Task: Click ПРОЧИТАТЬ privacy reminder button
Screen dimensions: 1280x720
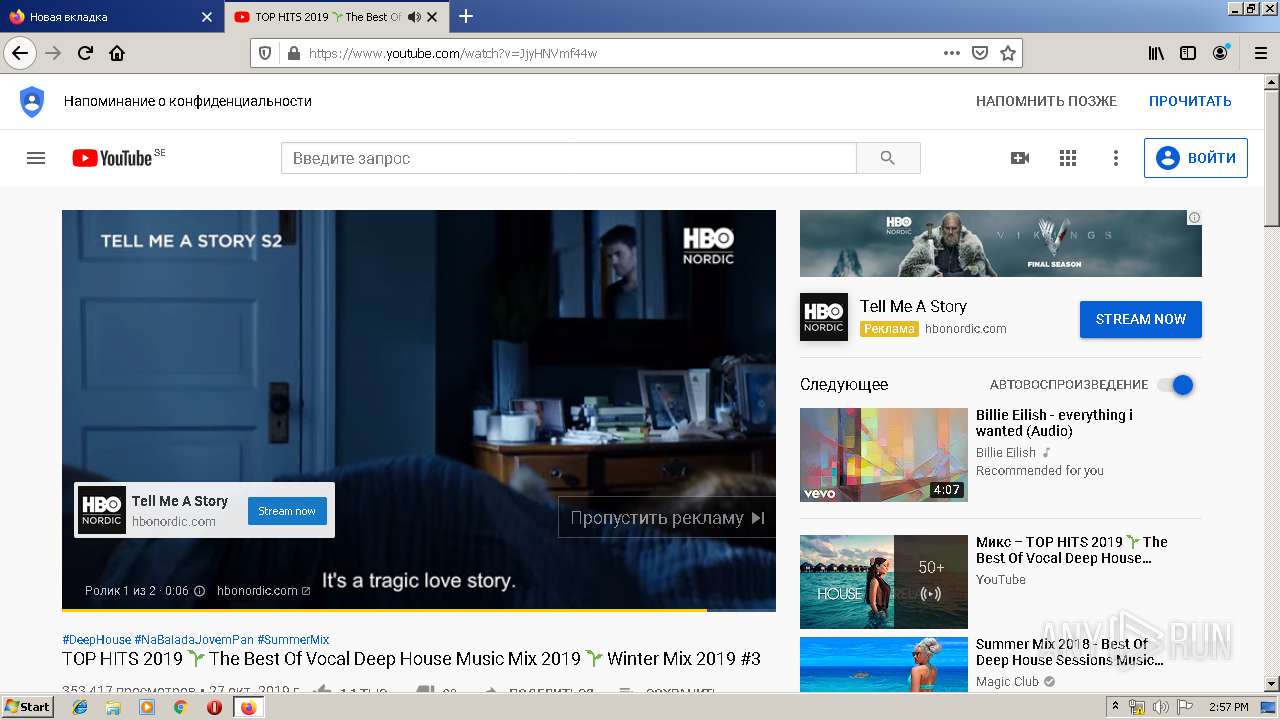Action: coord(1190,101)
